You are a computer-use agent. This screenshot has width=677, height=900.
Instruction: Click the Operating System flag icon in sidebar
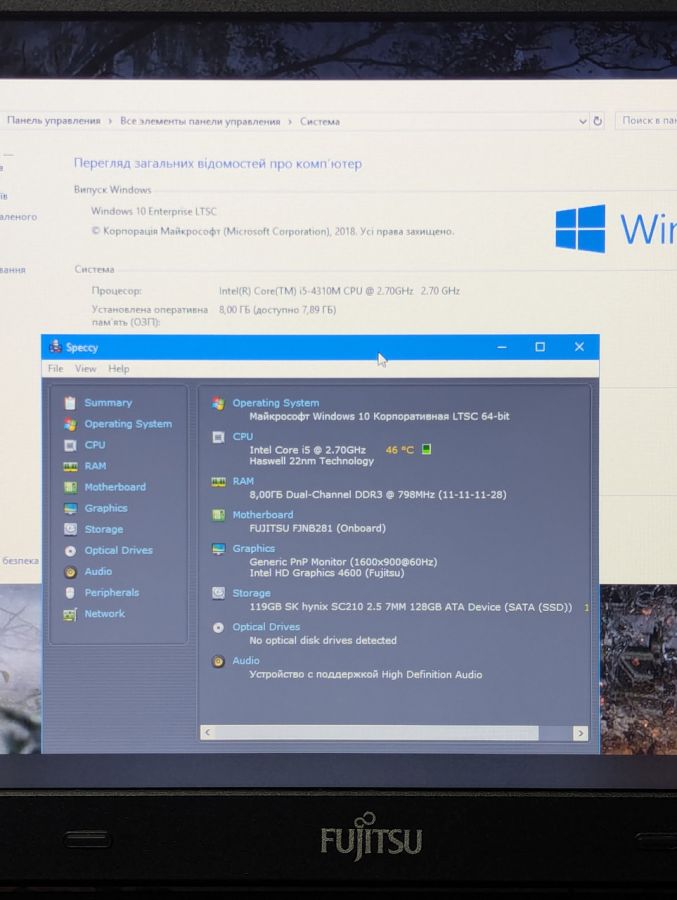click(70, 424)
